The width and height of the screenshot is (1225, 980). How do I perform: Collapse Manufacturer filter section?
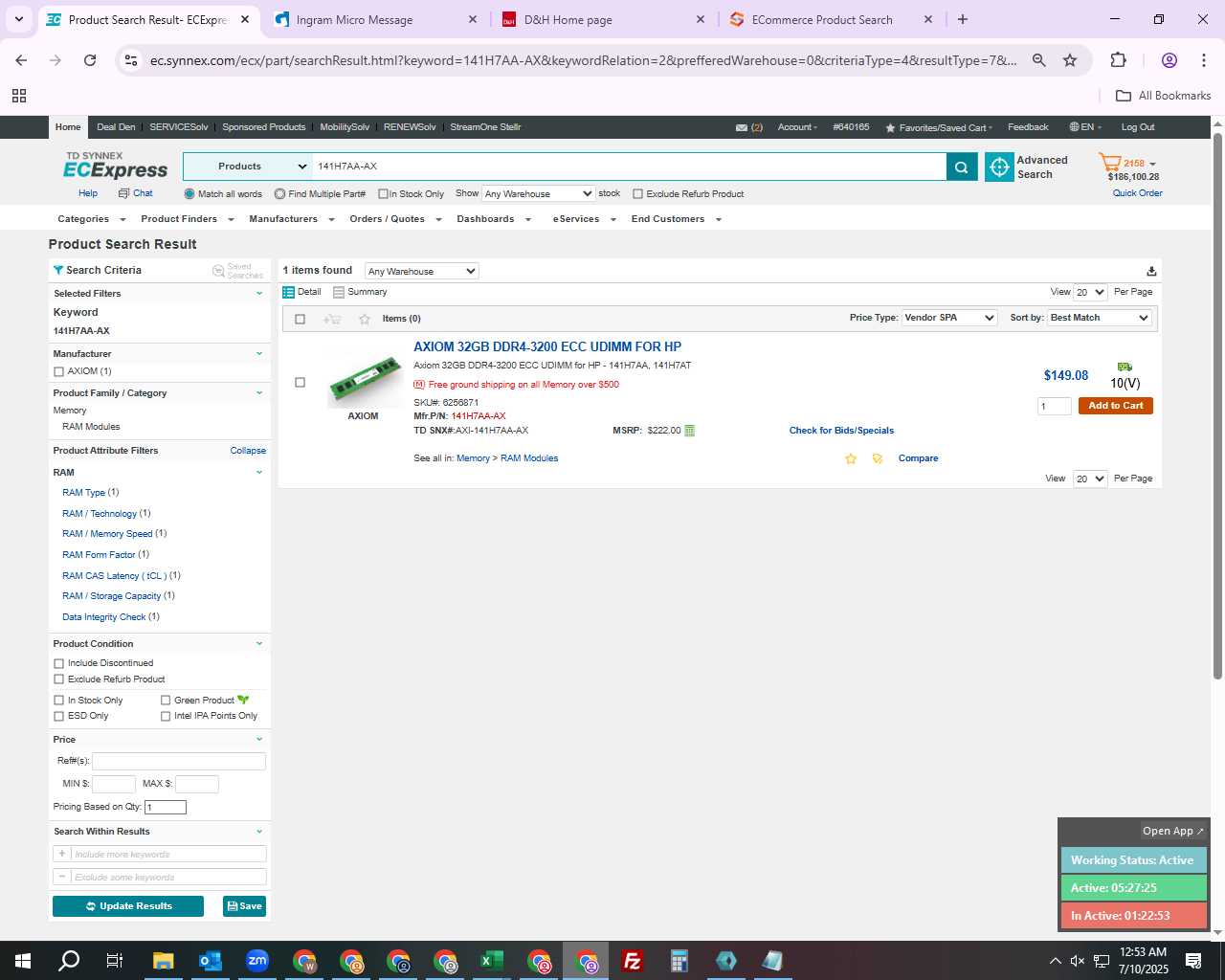[x=258, y=354]
